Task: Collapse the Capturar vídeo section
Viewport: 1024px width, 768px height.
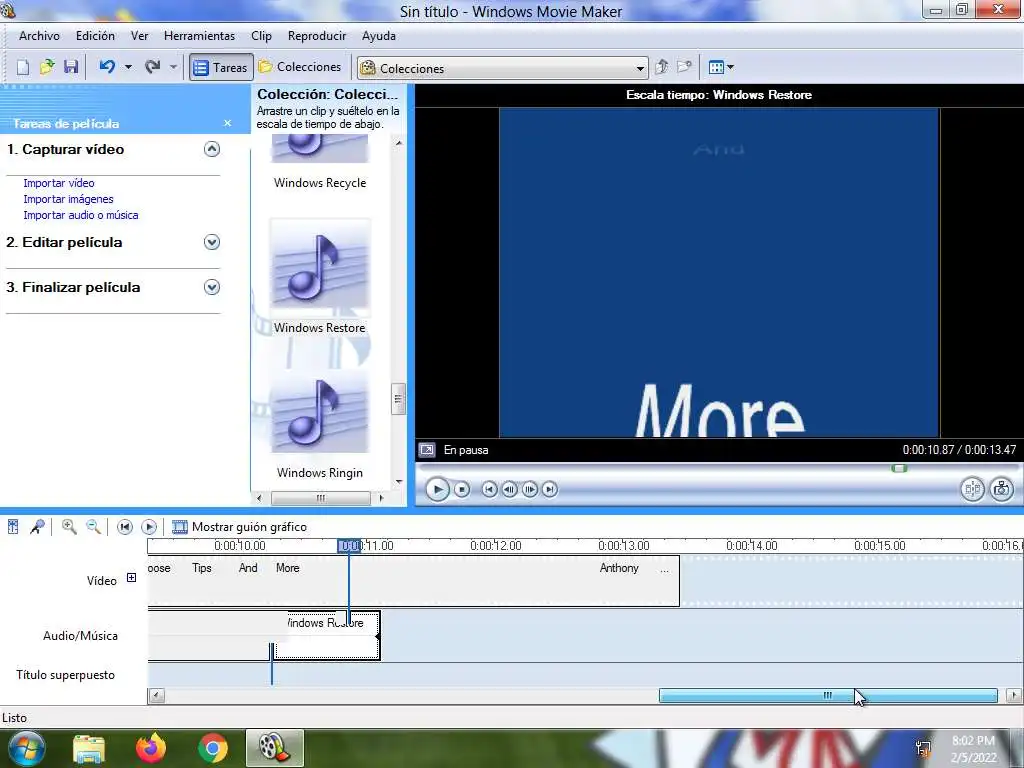Action: pyautogui.click(x=212, y=149)
